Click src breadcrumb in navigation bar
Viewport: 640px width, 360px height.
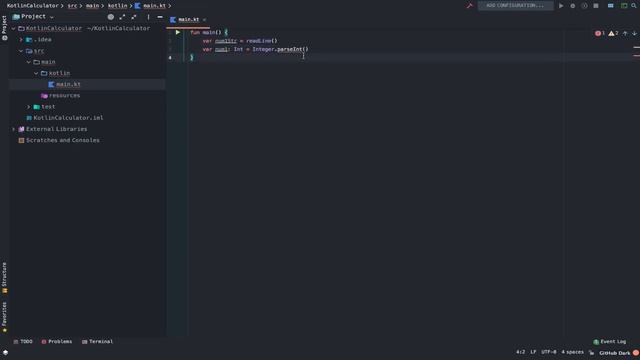(x=72, y=6)
